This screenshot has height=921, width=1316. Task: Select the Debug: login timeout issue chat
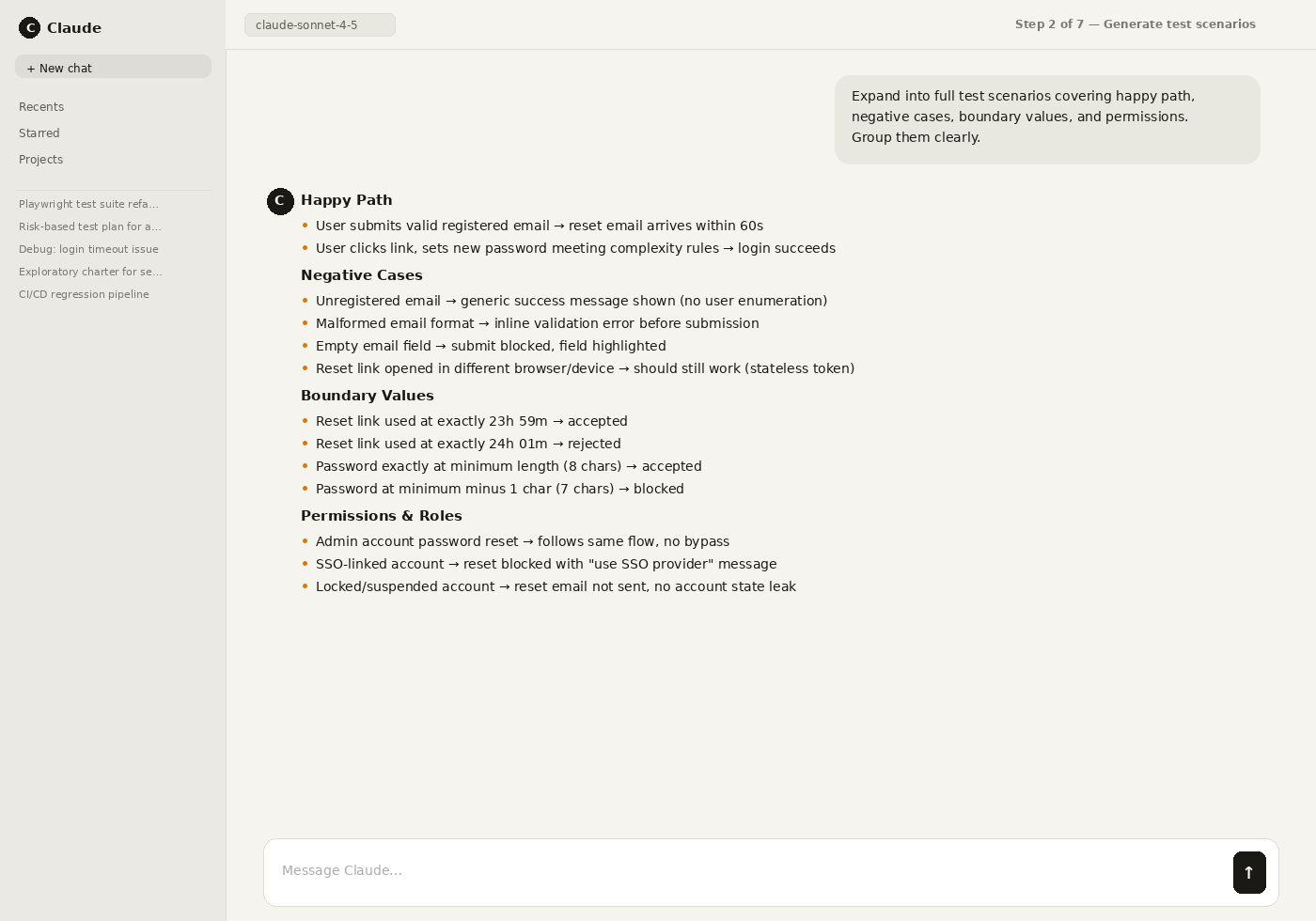click(x=88, y=249)
